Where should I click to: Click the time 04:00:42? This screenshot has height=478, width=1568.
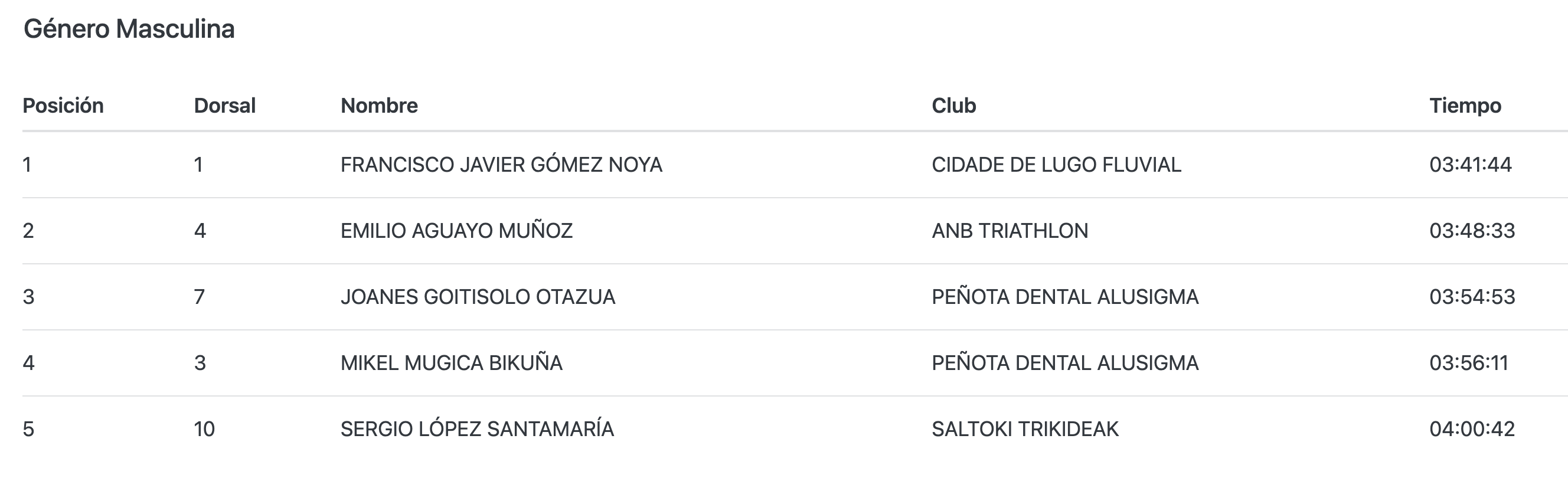[x=1472, y=430]
